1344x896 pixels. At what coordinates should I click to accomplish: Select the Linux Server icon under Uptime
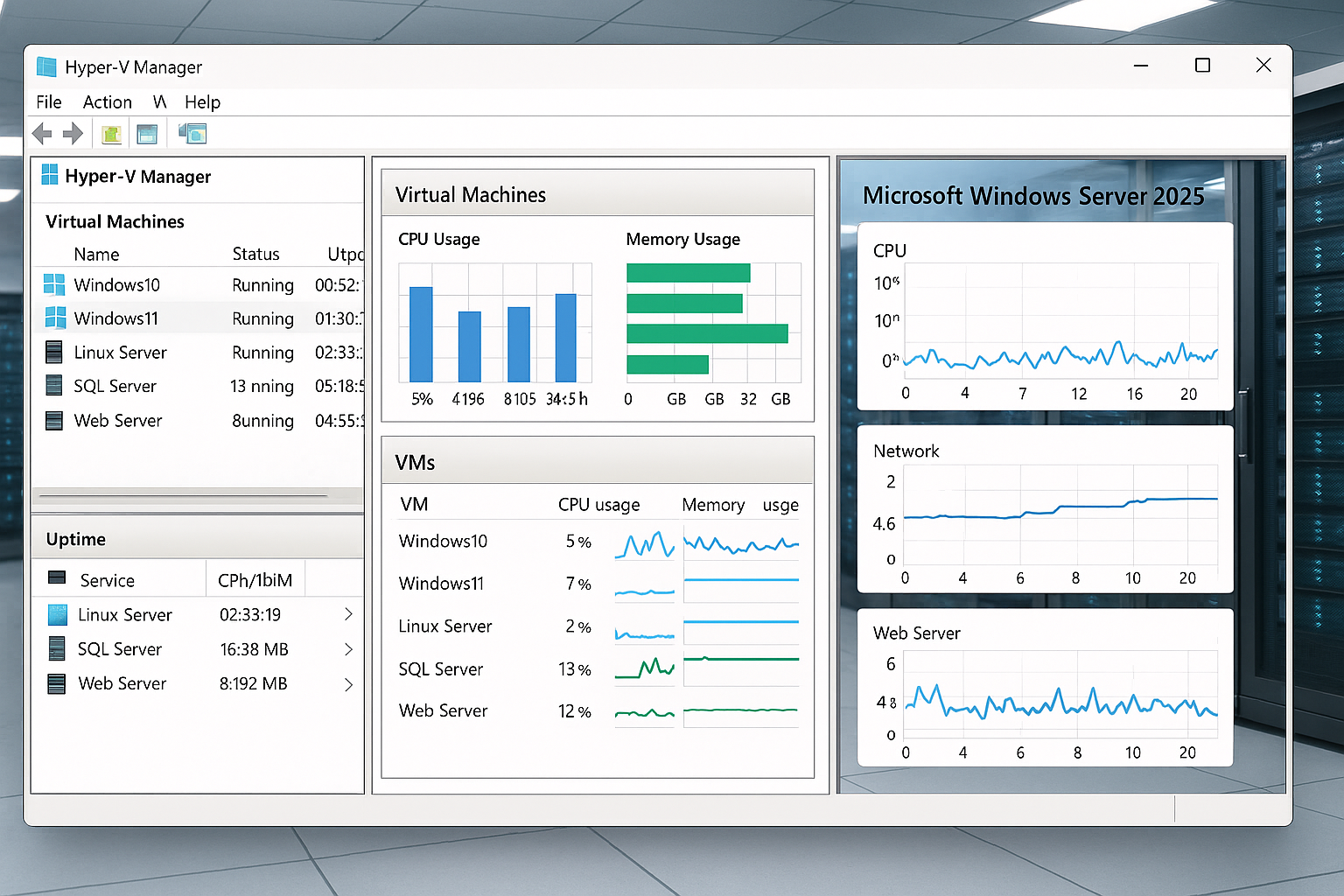[x=57, y=614]
